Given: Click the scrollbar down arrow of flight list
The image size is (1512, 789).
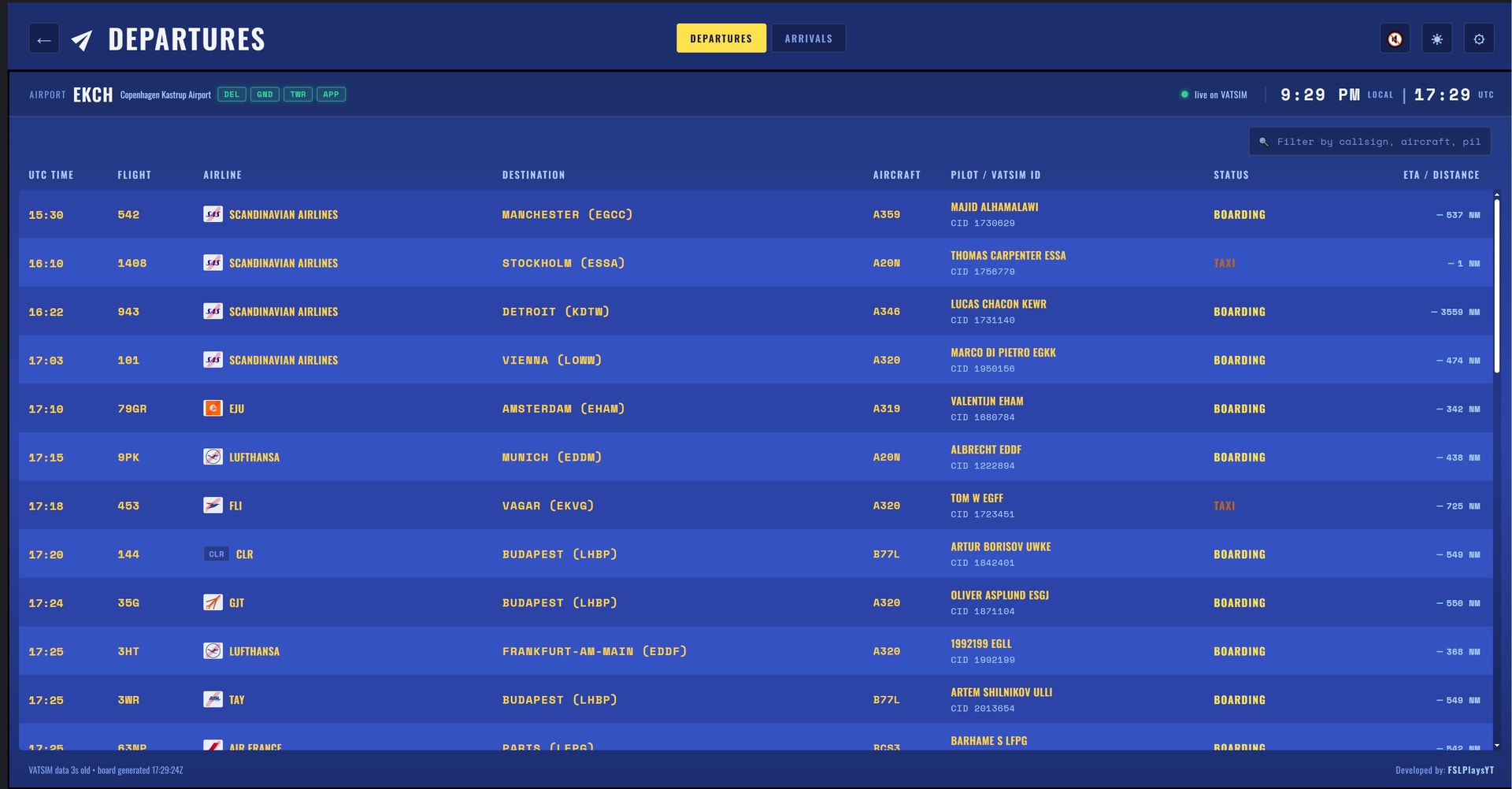Looking at the screenshot, I should click(1497, 745).
